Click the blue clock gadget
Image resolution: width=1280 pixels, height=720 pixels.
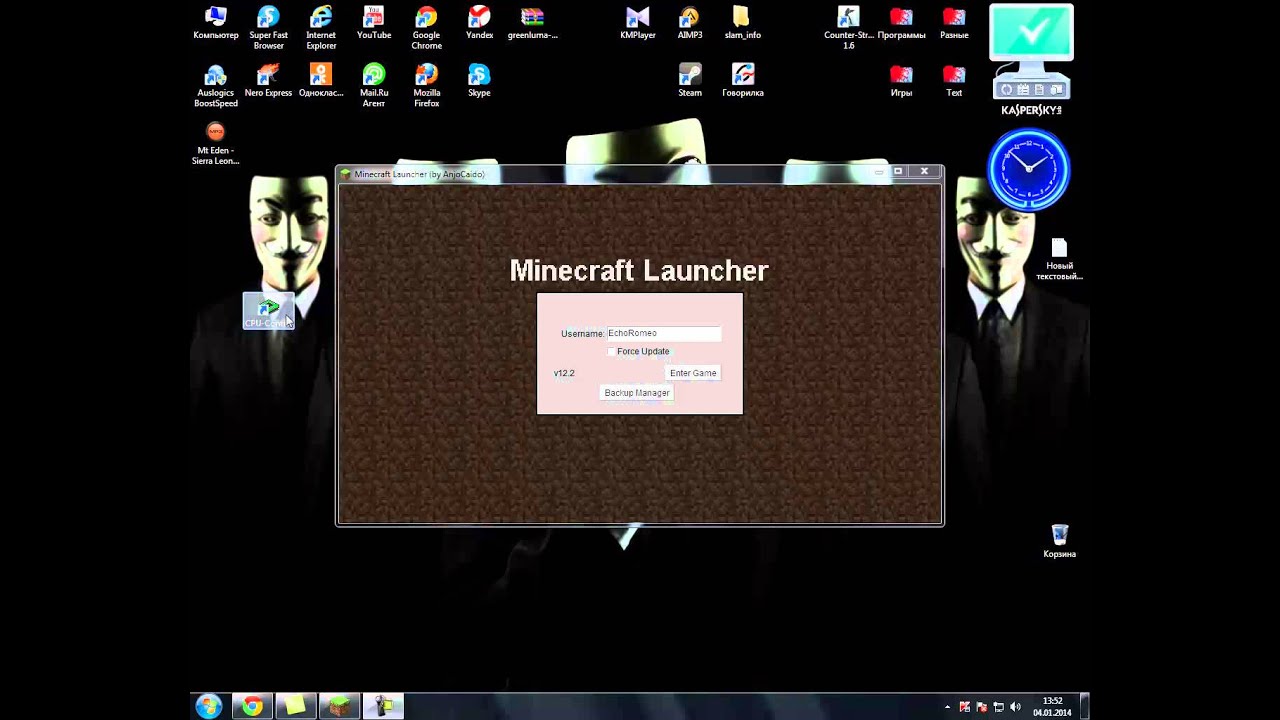1029,169
